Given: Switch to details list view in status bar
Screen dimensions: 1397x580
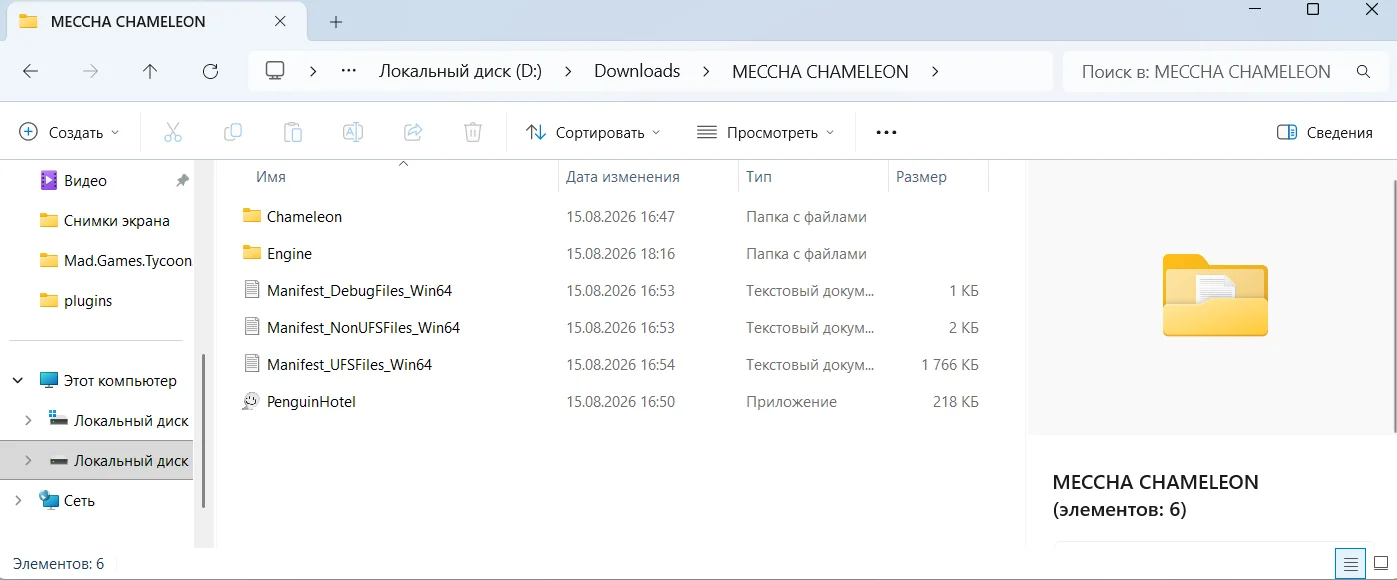Looking at the screenshot, I should (x=1351, y=564).
